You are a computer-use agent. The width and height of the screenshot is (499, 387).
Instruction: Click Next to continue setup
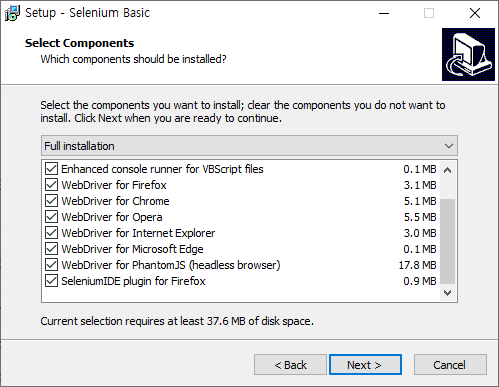coord(365,365)
